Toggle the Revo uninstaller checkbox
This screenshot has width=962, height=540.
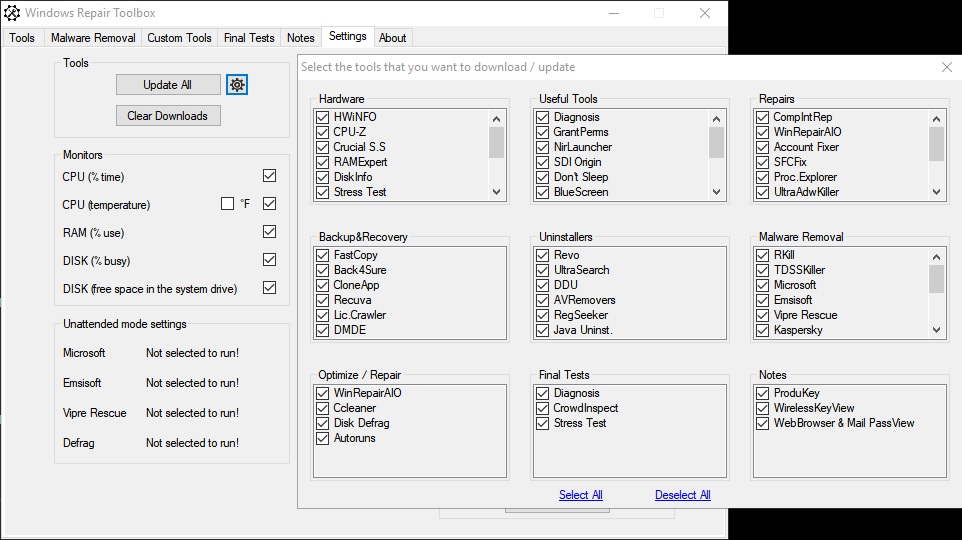coord(543,255)
